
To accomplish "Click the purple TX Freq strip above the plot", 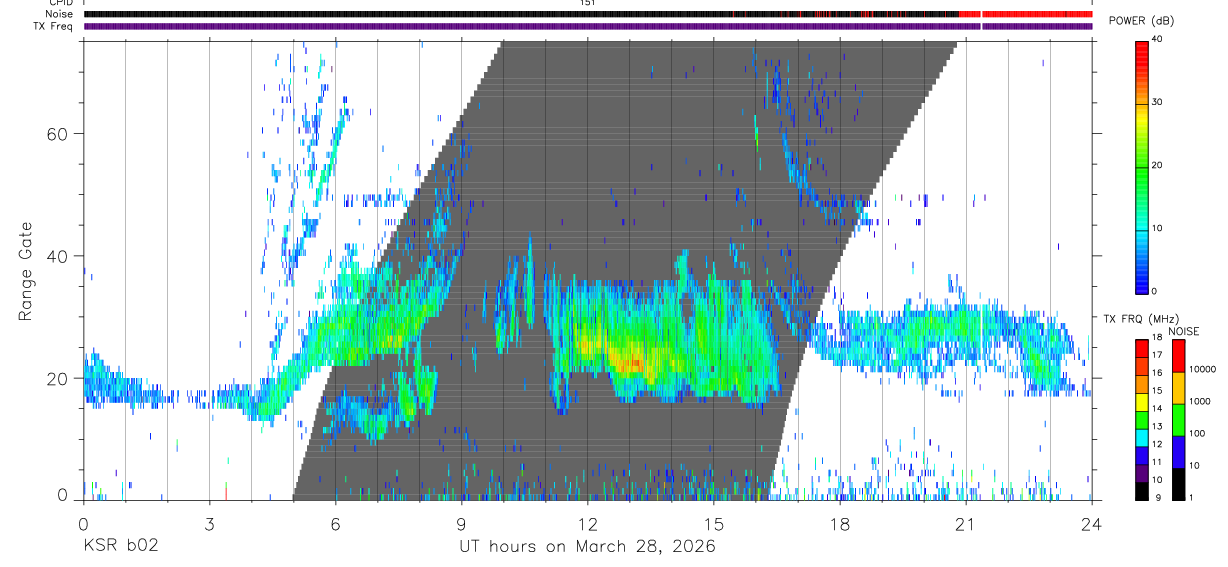I will (588, 26).
